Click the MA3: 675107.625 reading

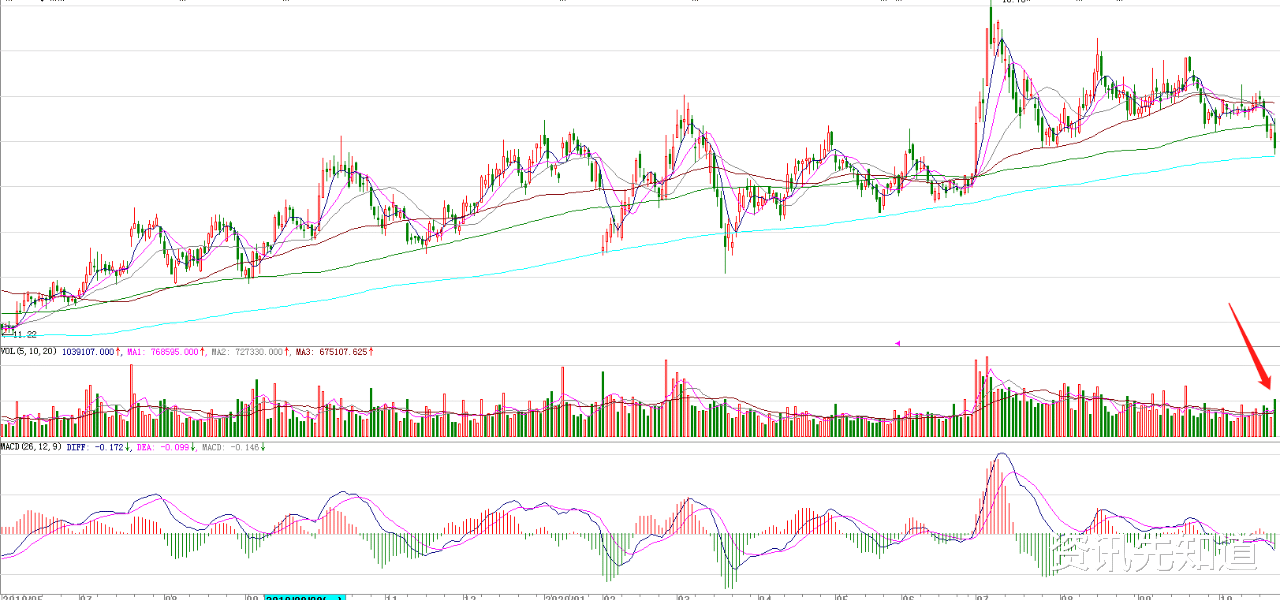pos(330,352)
